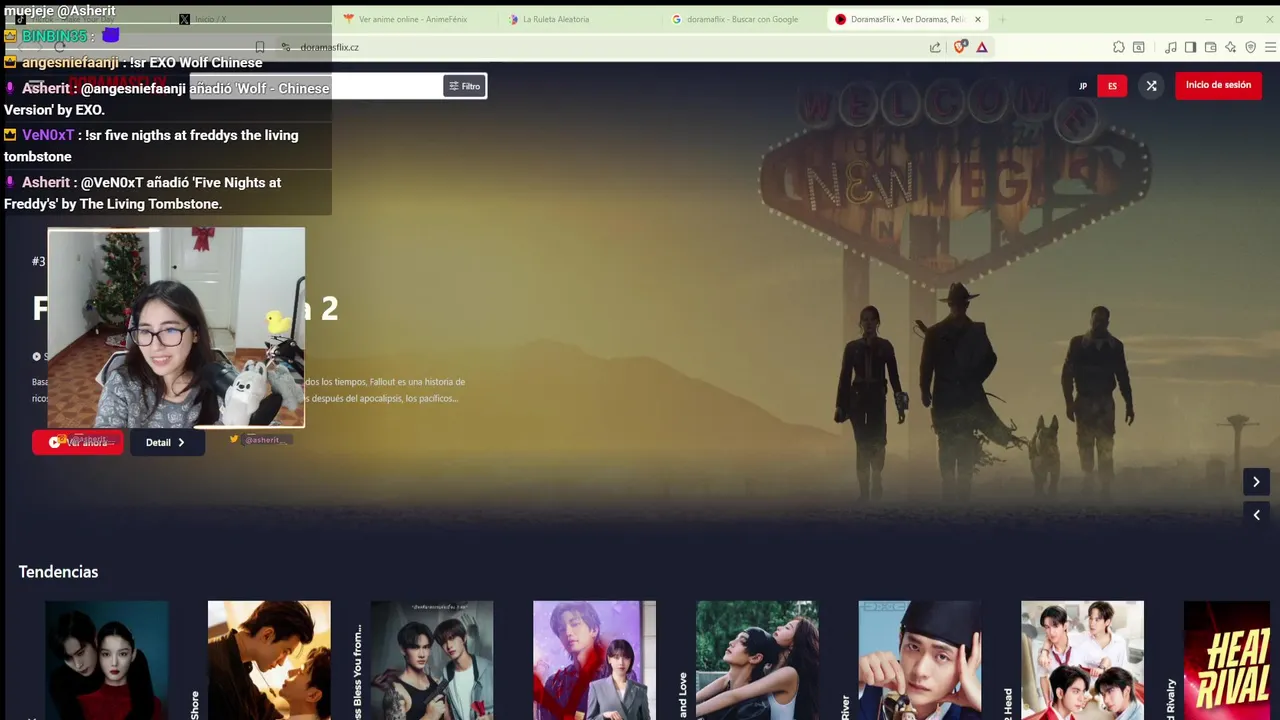Open the purple-haired couple Tendencias poster
1280x720 pixels.
(x=594, y=660)
